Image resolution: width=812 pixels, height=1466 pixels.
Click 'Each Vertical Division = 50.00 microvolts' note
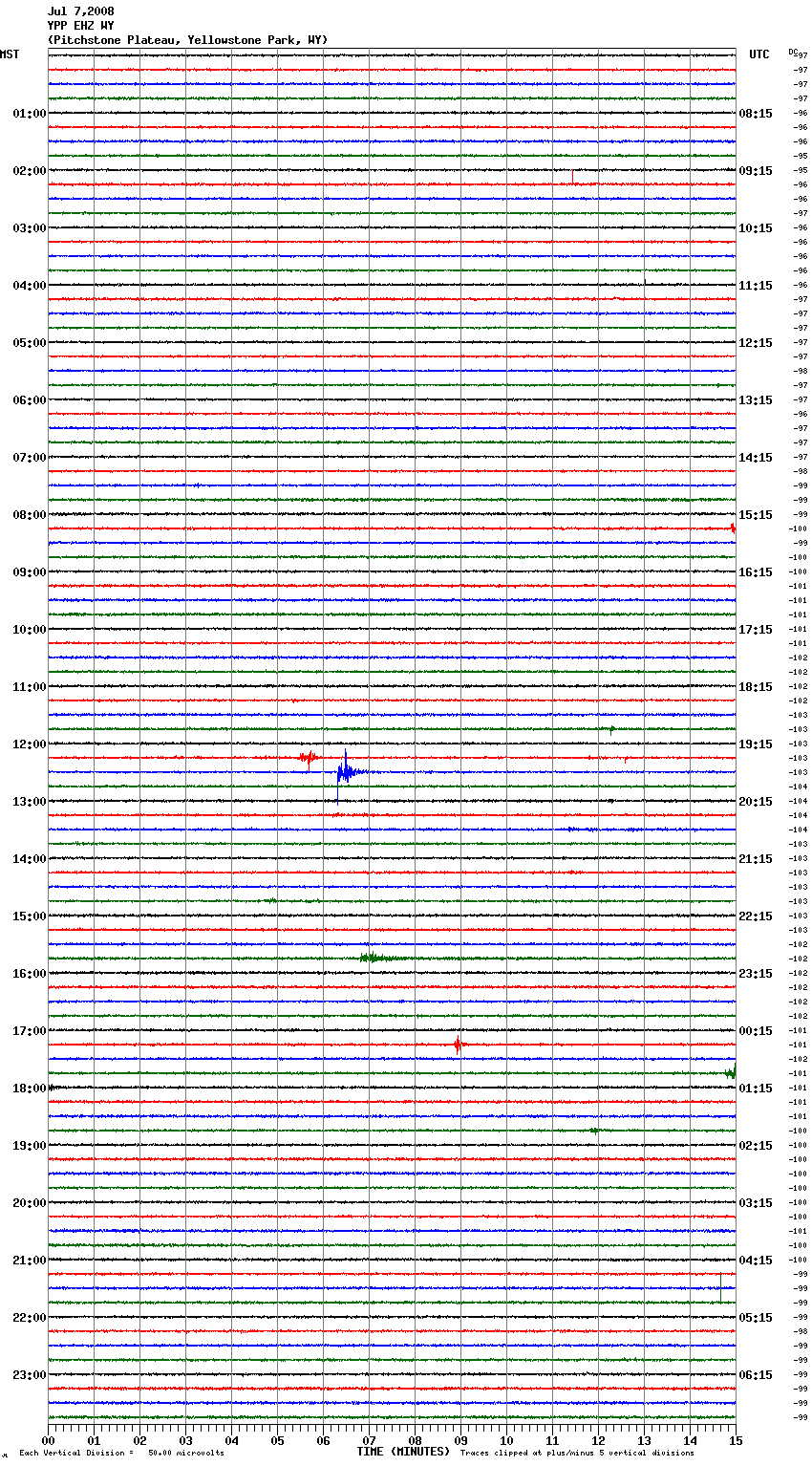[121, 1454]
